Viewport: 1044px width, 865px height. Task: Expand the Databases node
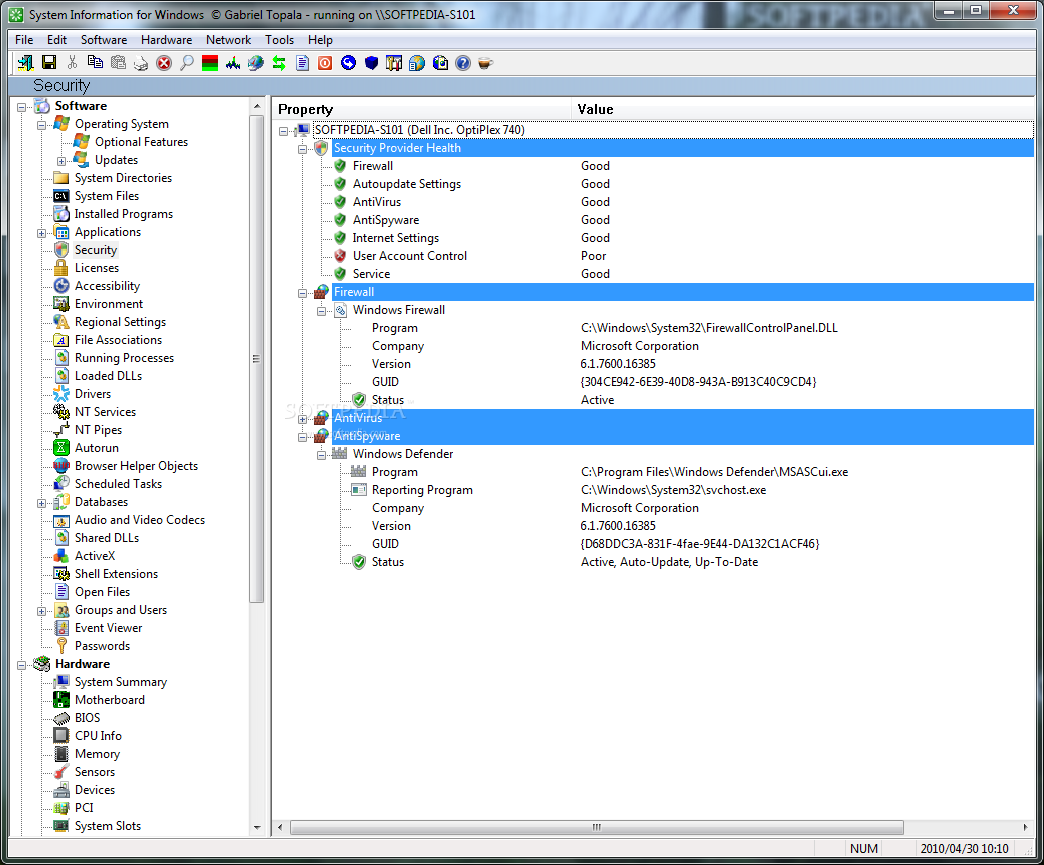(41, 503)
